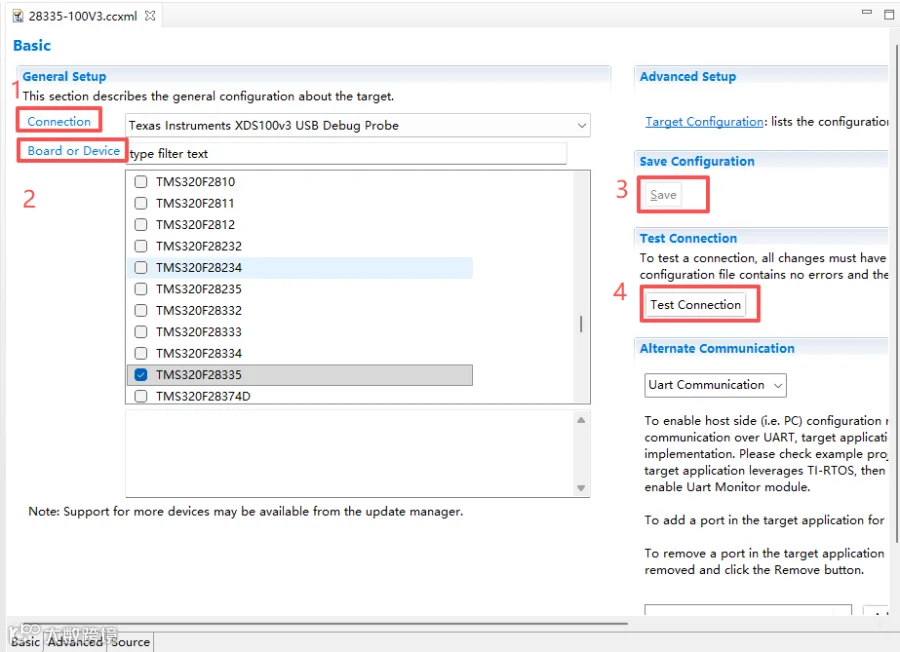
Task: Click the device list scrollbar thumb
Action: pos(581,324)
